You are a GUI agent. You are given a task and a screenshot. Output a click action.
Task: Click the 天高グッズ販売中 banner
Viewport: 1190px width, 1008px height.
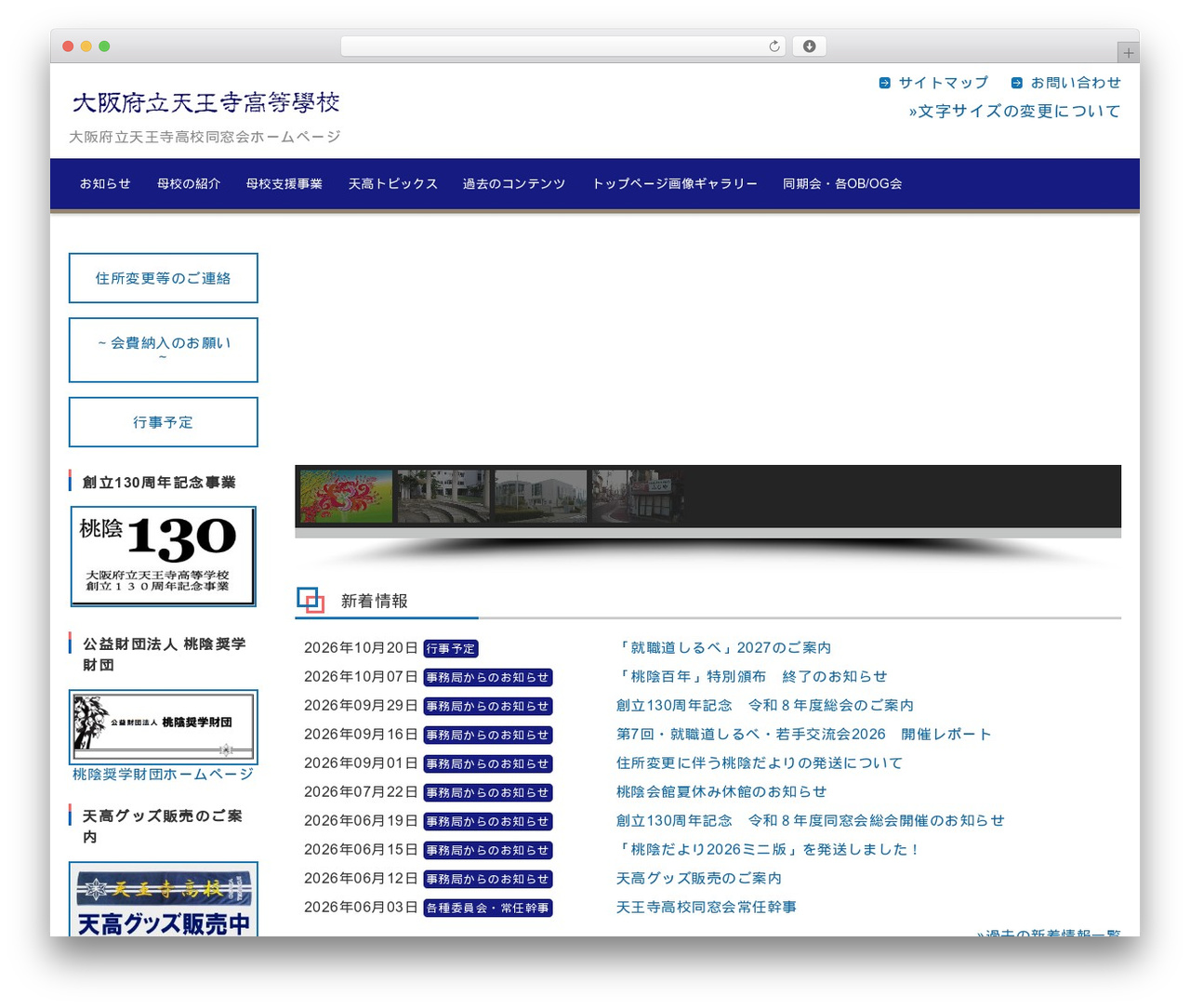(164, 899)
